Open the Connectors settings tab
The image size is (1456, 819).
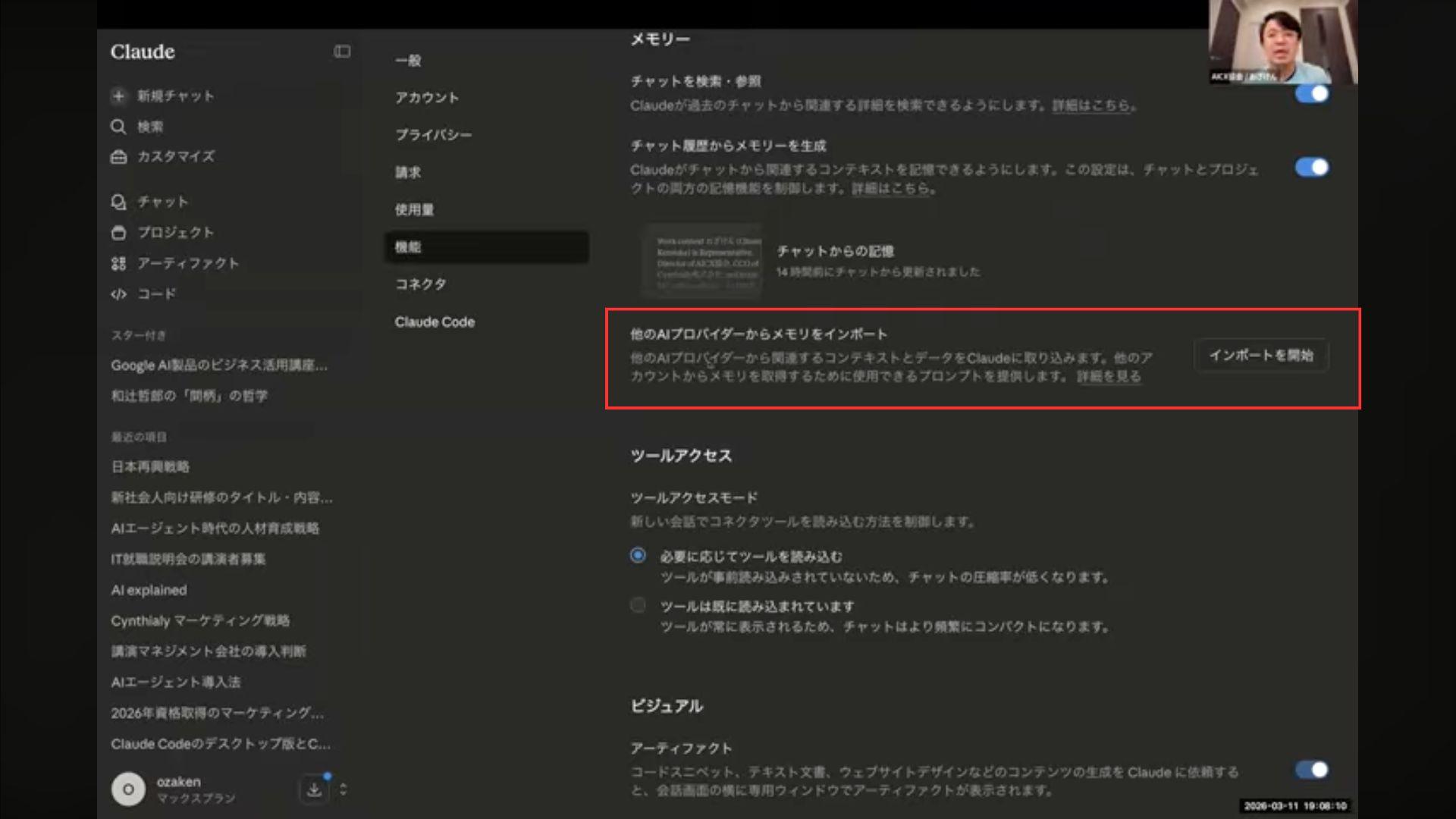420,284
